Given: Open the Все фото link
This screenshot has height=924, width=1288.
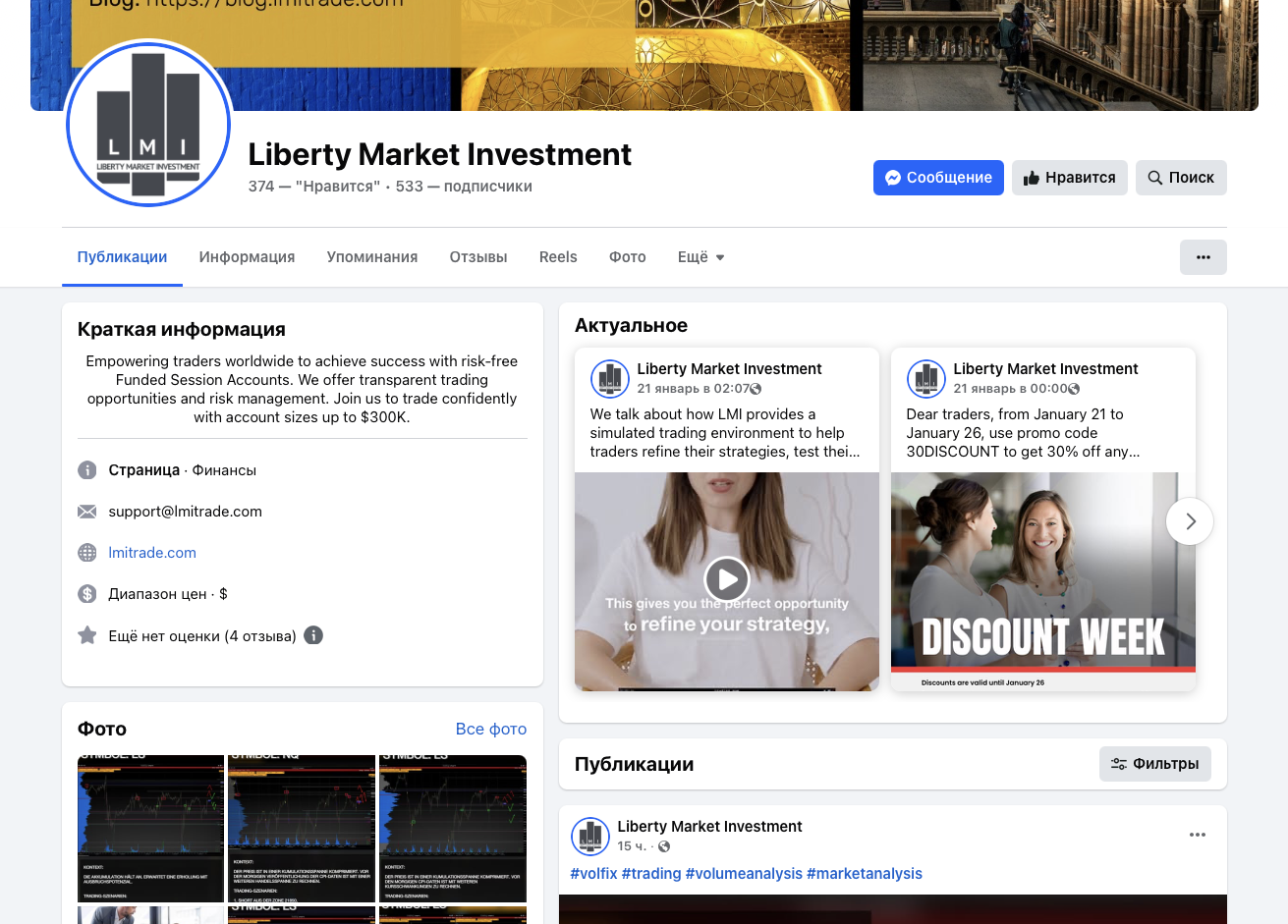Looking at the screenshot, I should coord(491,729).
